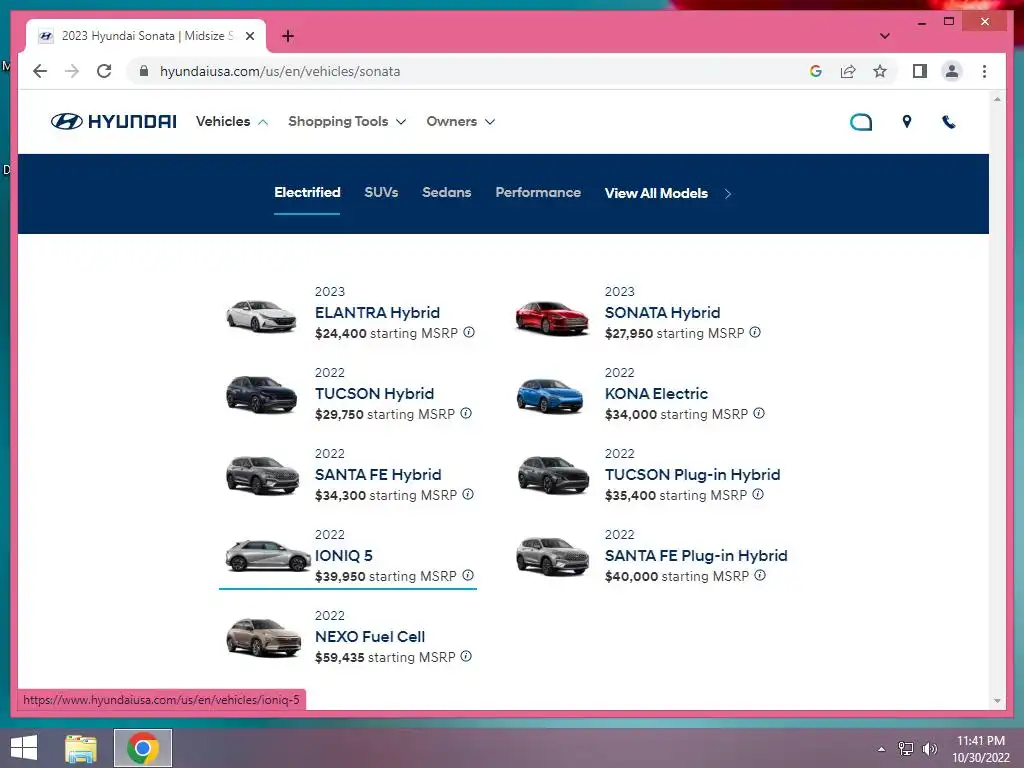Collapse the Vehicles menu

coord(232,121)
